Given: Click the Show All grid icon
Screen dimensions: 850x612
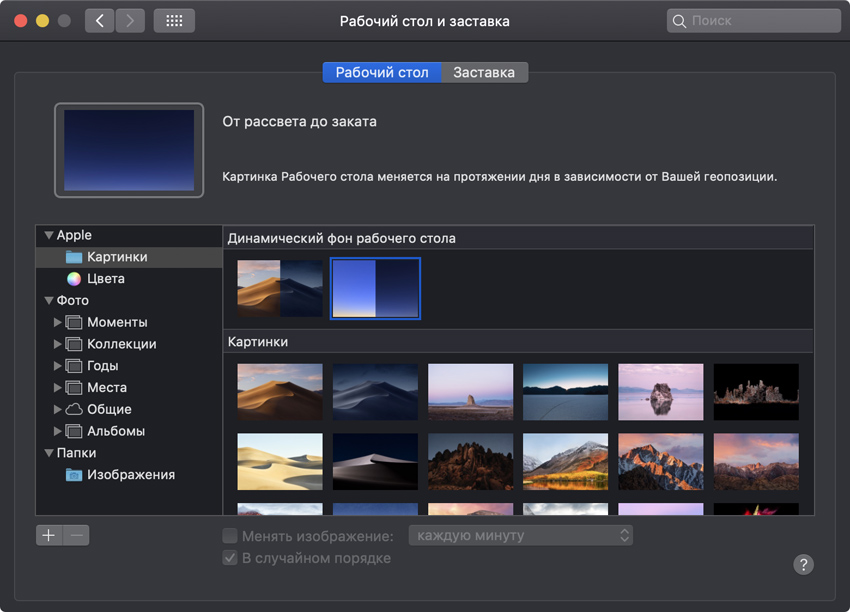Looking at the screenshot, I should coord(174,21).
